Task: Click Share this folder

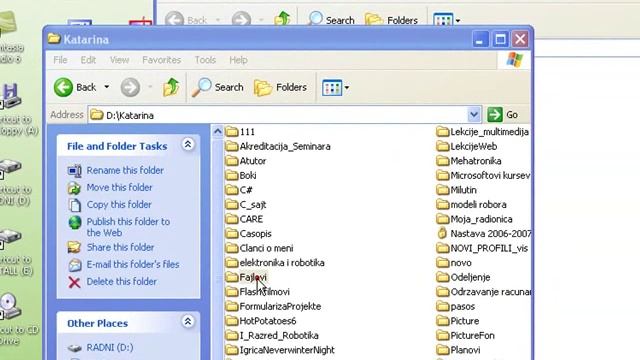Action: pos(120,247)
